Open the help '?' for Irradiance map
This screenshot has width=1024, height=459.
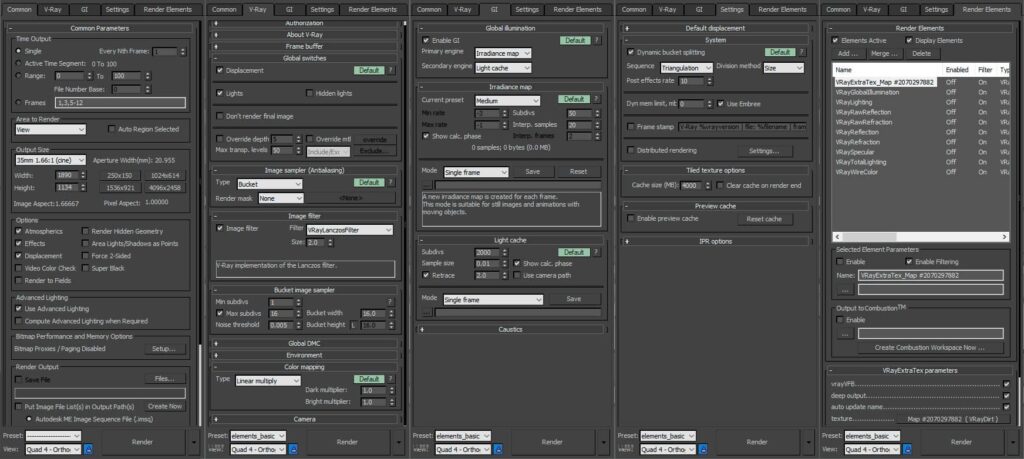point(597,99)
